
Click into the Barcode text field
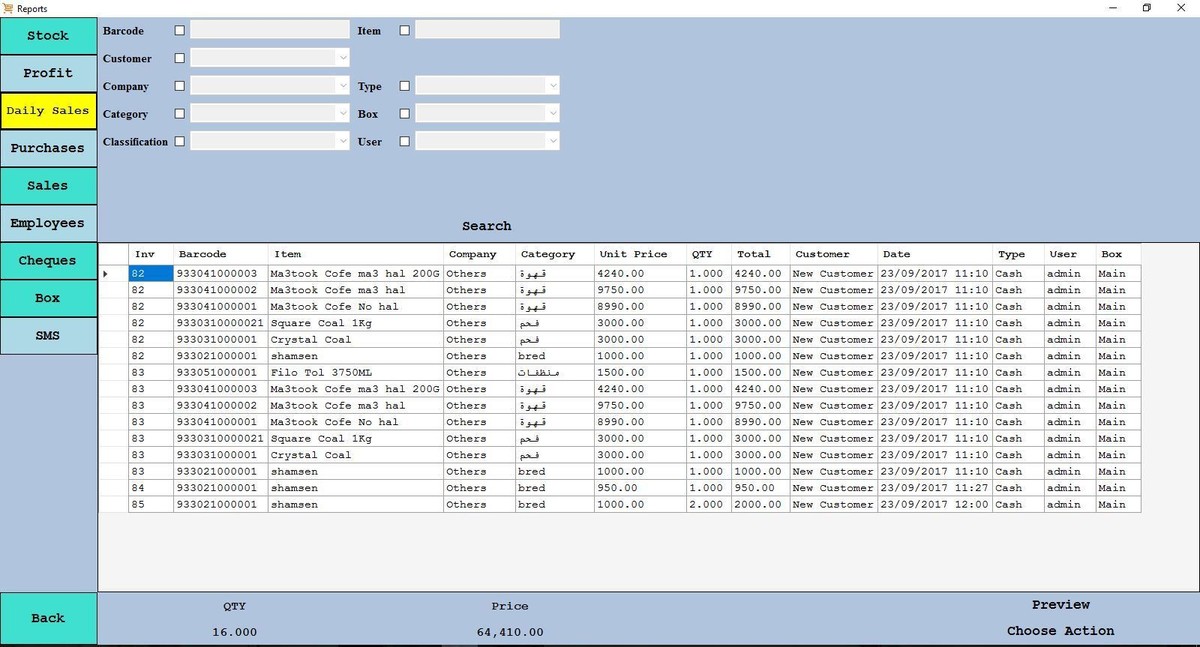[270, 31]
